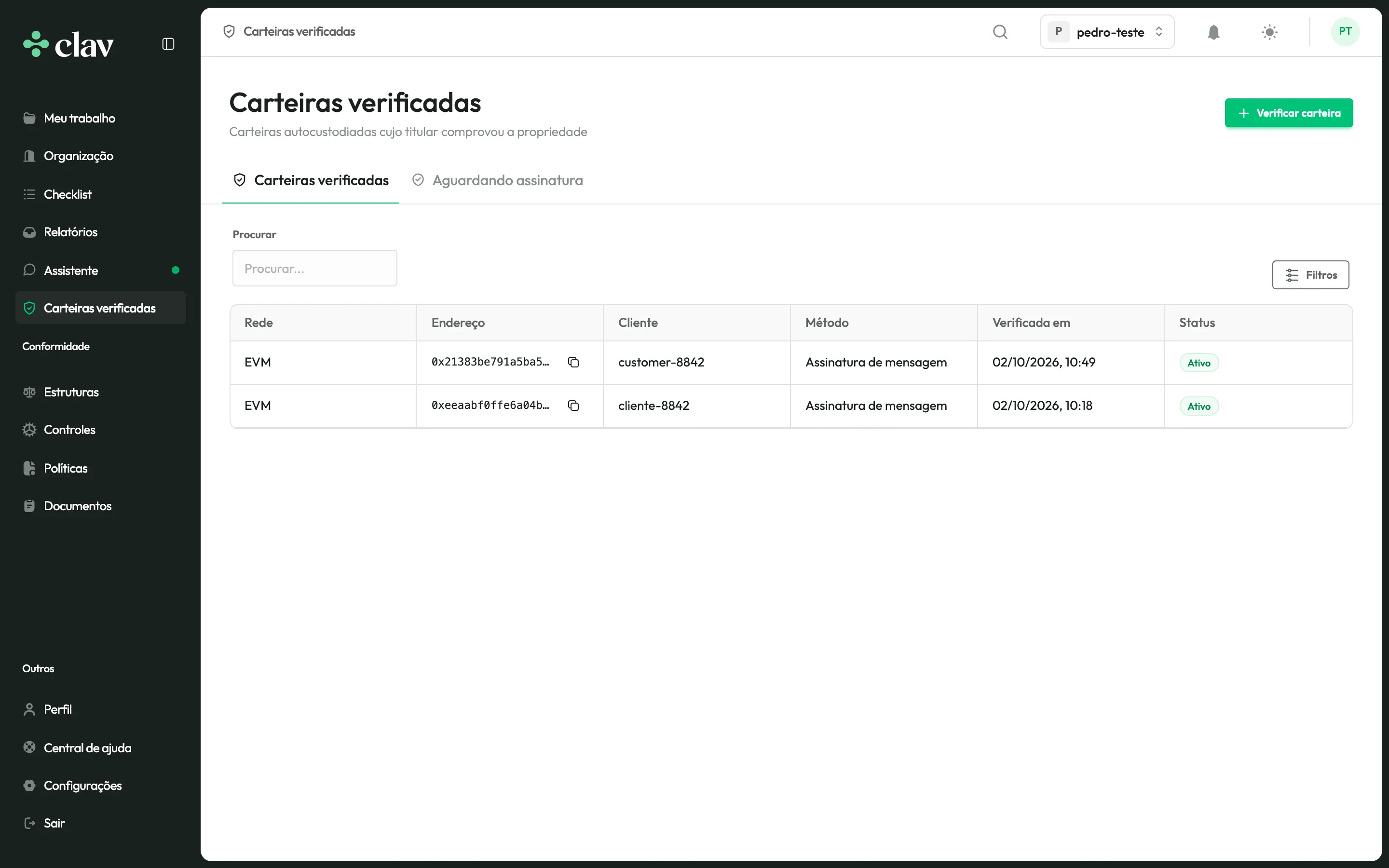
Task: Open the search magnifier in top bar
Action: [1000, 31]
